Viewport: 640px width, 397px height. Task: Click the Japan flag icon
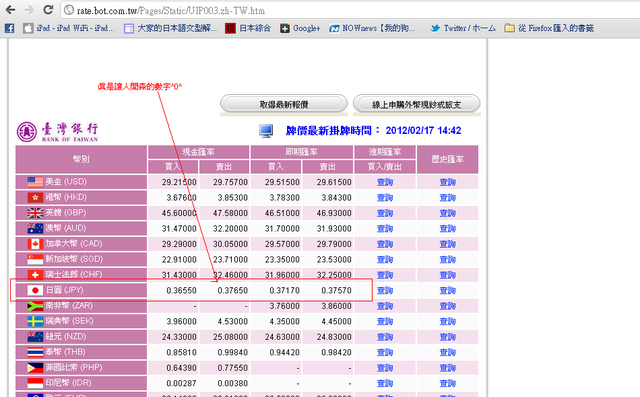(x=35, y=290)
